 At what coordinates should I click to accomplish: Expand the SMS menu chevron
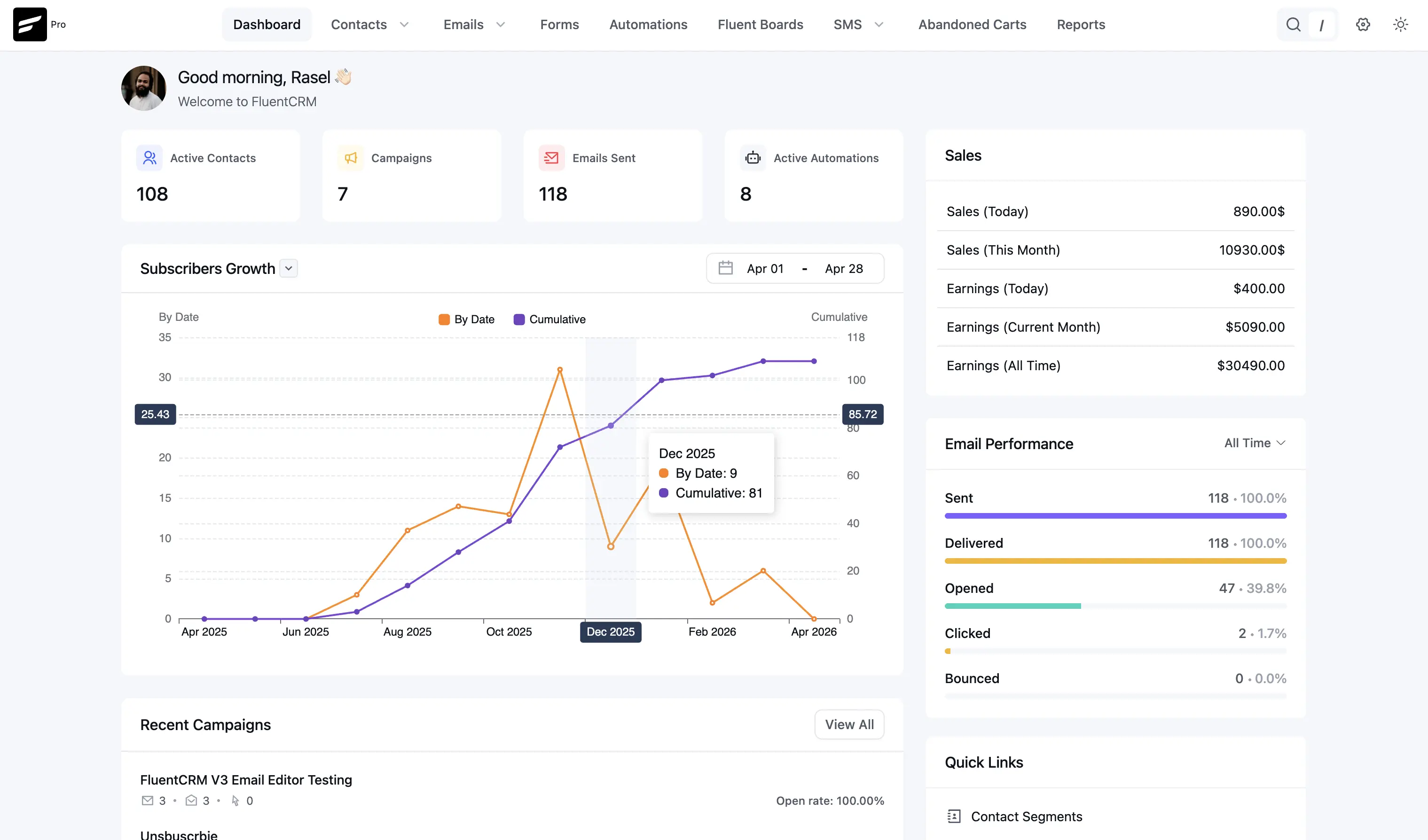click(x=879, y=24)
